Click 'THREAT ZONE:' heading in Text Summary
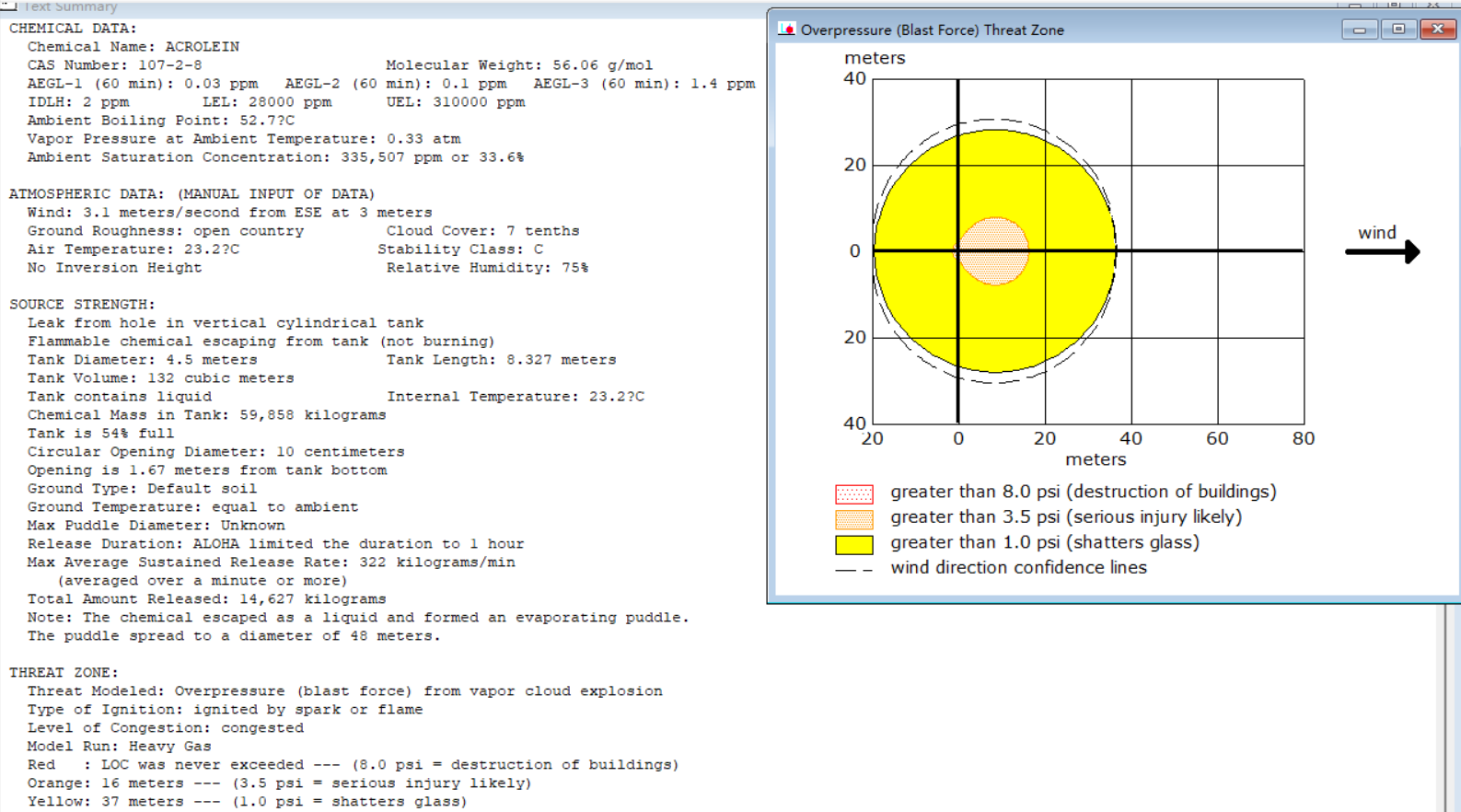This screenshot has height=812, width=1461. point(64,672)
